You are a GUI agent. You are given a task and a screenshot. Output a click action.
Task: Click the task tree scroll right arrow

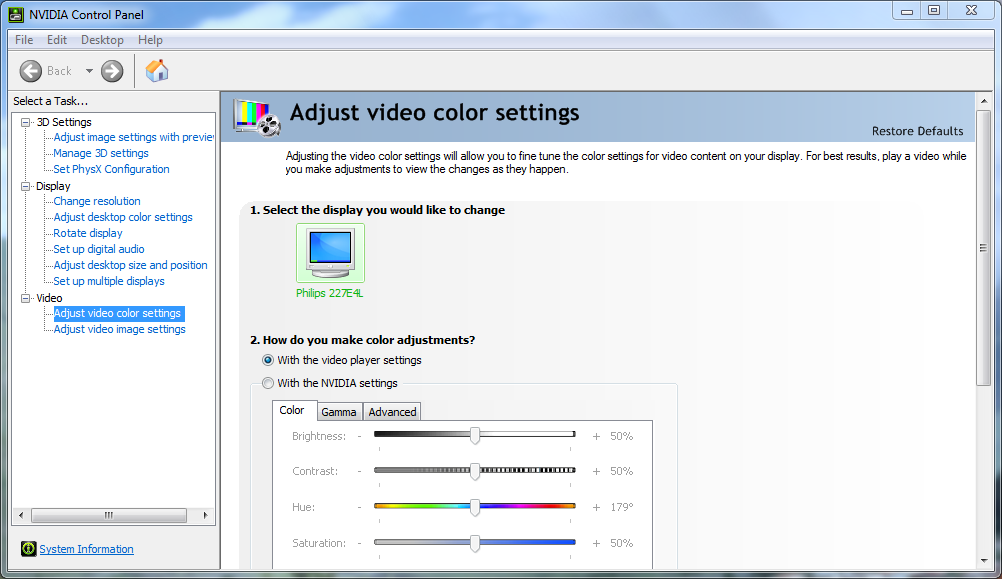click(x=205, y=515)
